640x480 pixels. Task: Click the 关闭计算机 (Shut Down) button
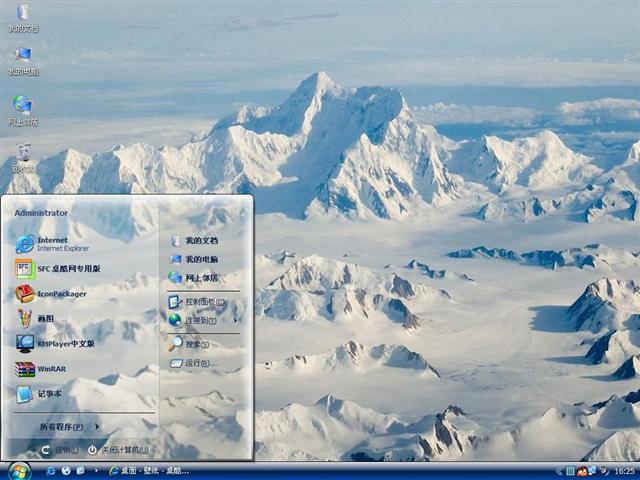click(118, 450)
